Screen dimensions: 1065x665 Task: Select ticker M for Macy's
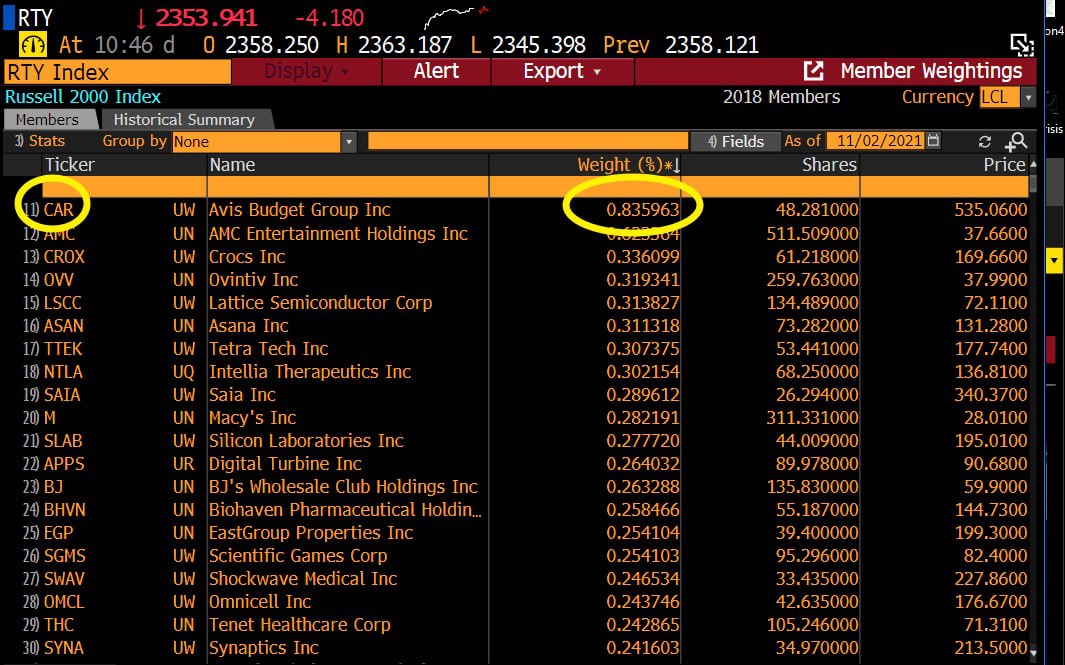click(x=50, y=418)
